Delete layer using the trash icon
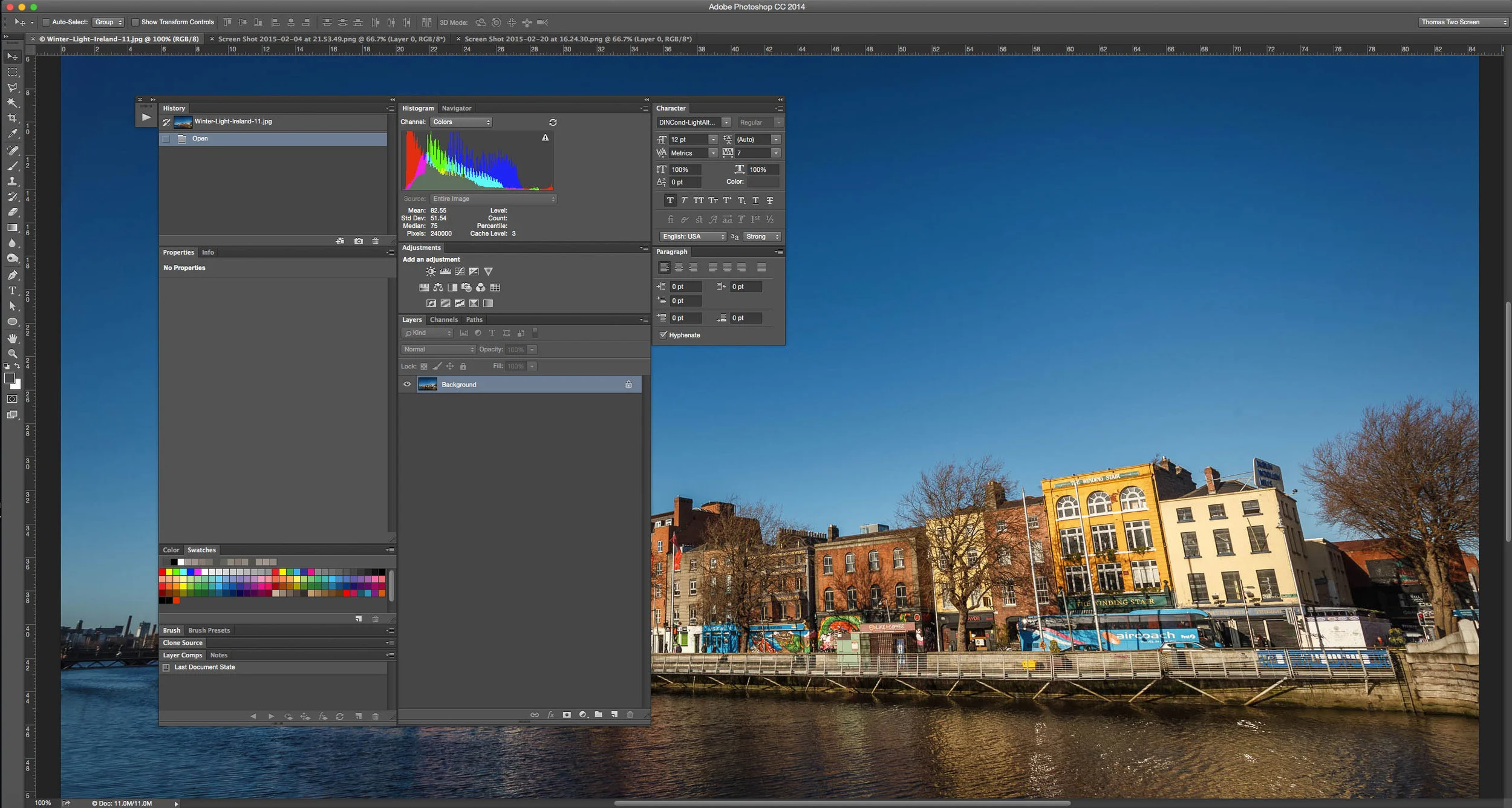1512x808 pixels. (x=629, y=714)
